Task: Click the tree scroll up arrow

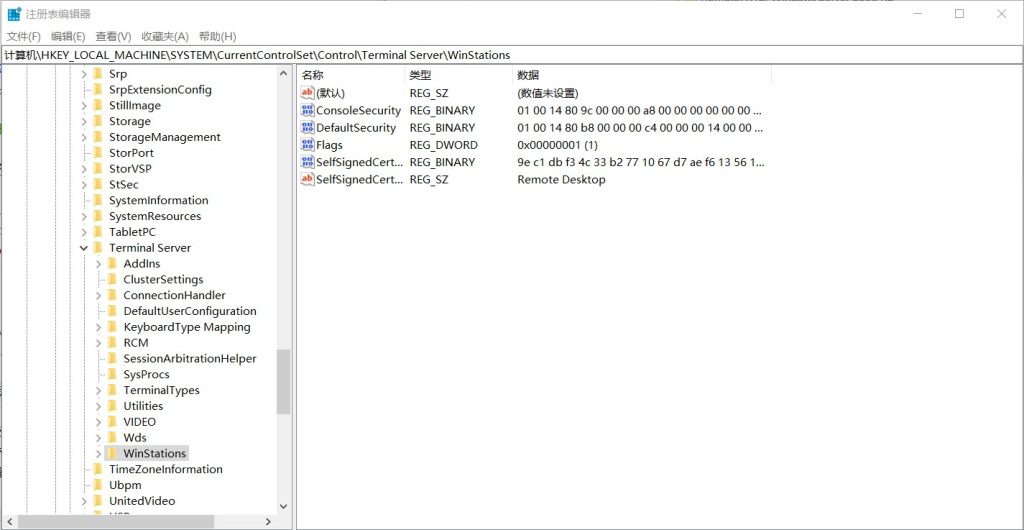Action: click(x=283, y=74)
